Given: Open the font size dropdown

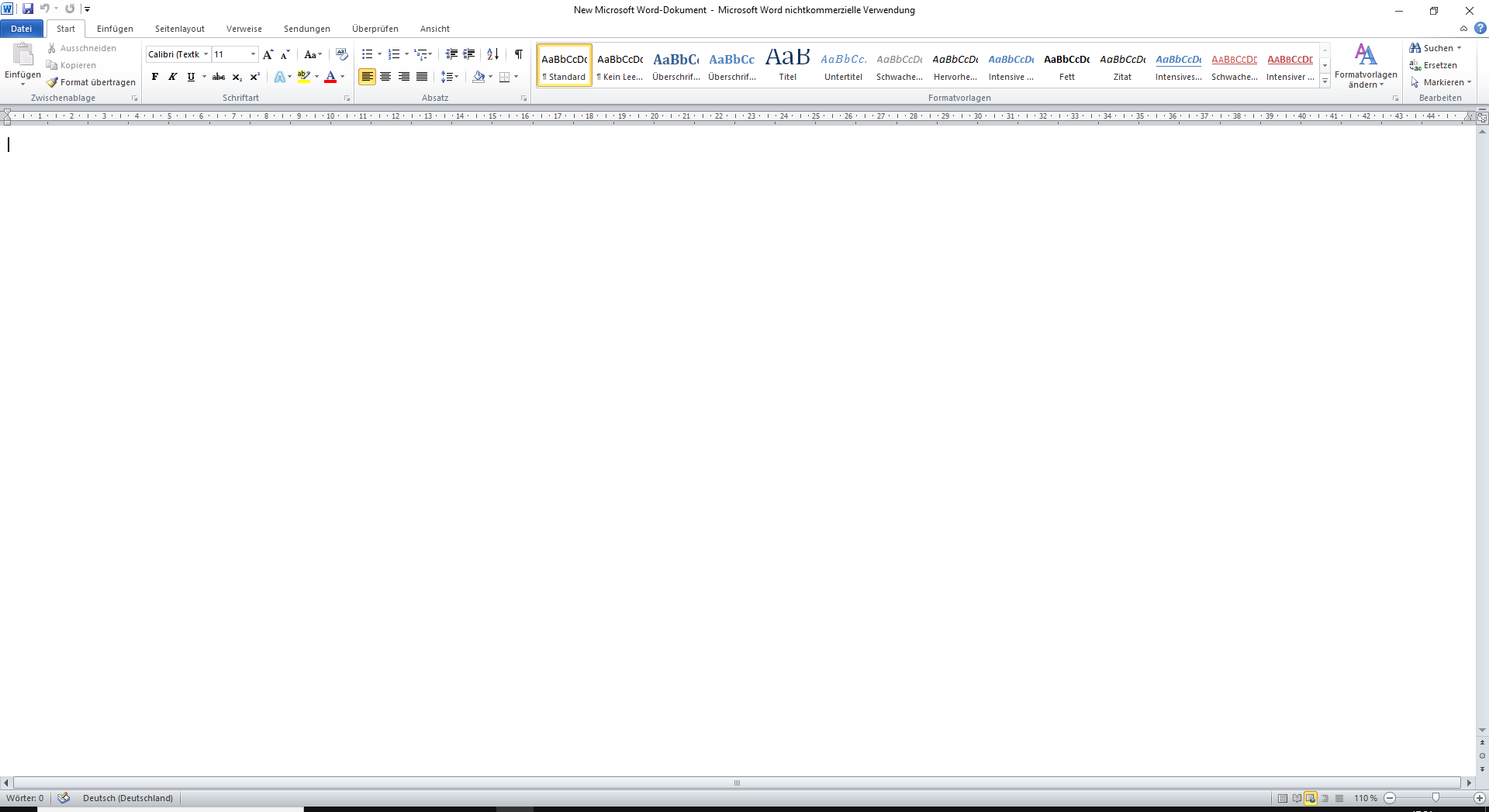Looking at the screenshot, I should (x=253, y=54).
